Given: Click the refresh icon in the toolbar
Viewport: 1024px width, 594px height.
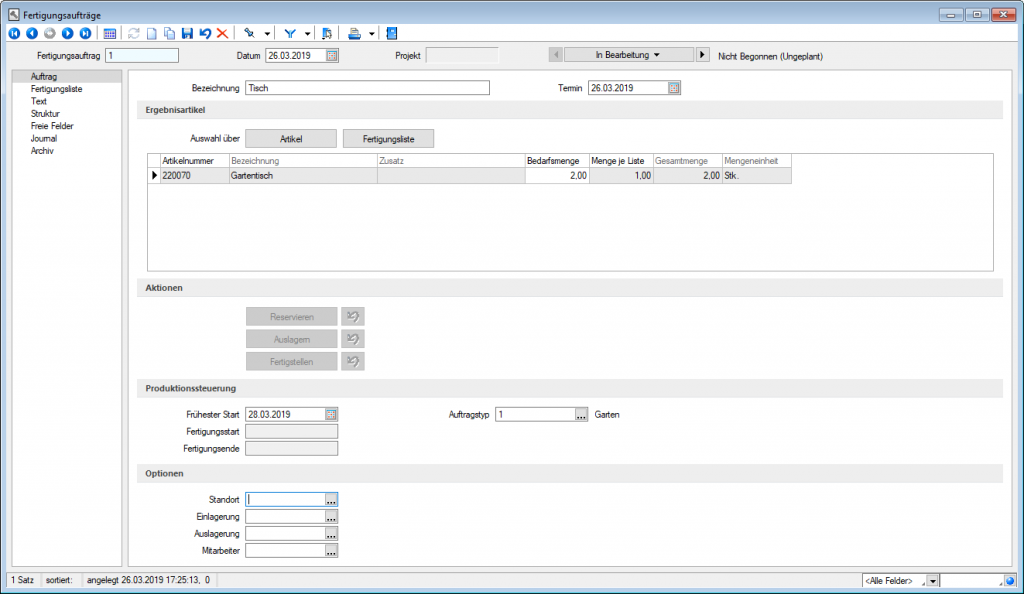Looking at the screenshot, I should pos(134,33).
